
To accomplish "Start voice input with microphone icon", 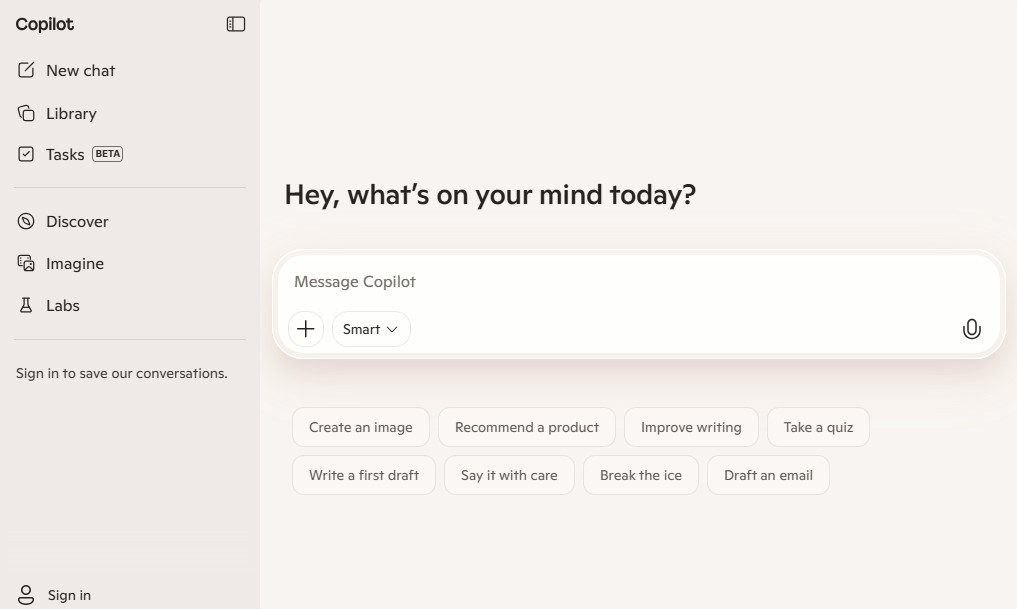I will tap(971, 329).
